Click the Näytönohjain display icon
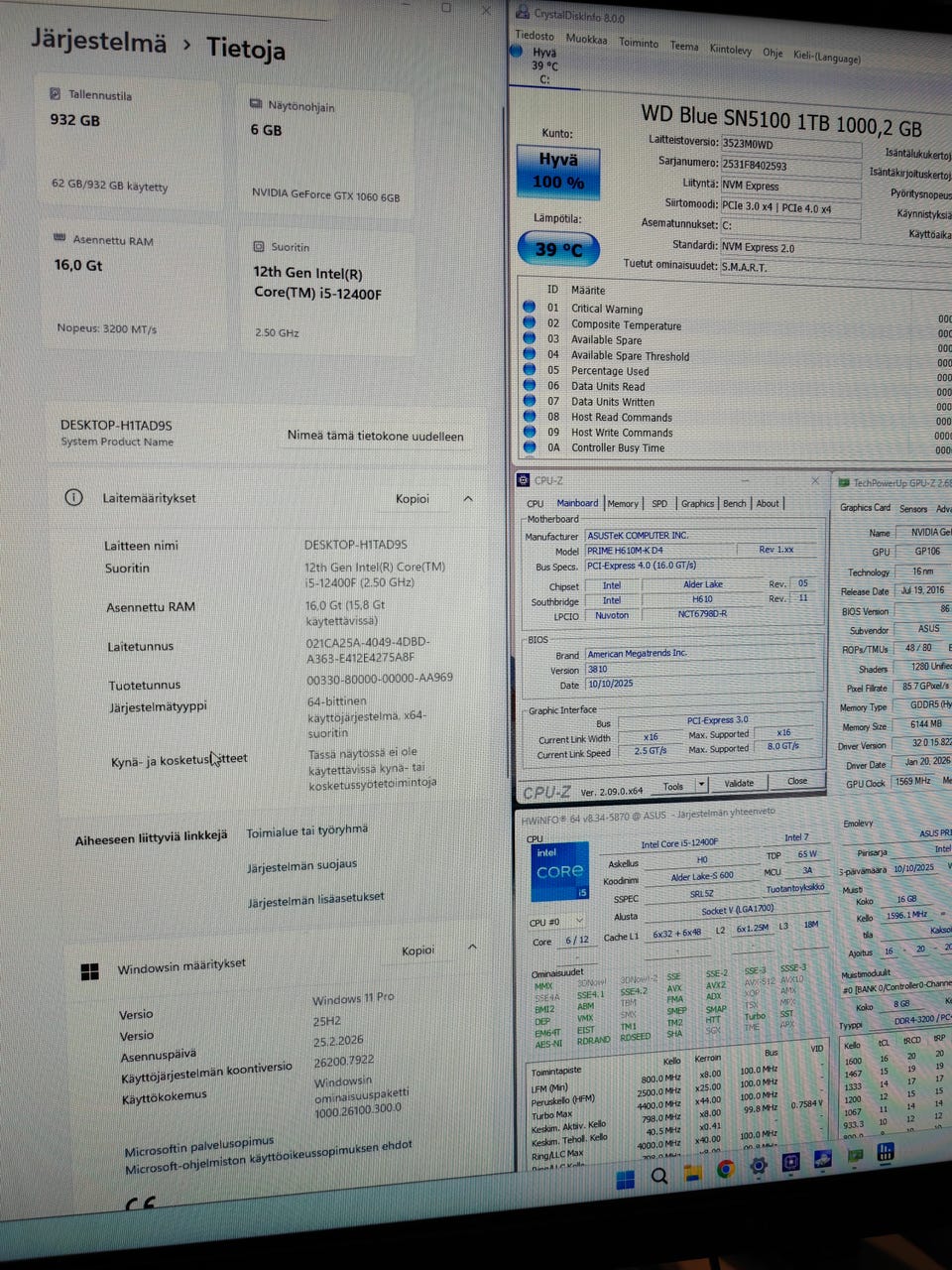 click(257, 103)
